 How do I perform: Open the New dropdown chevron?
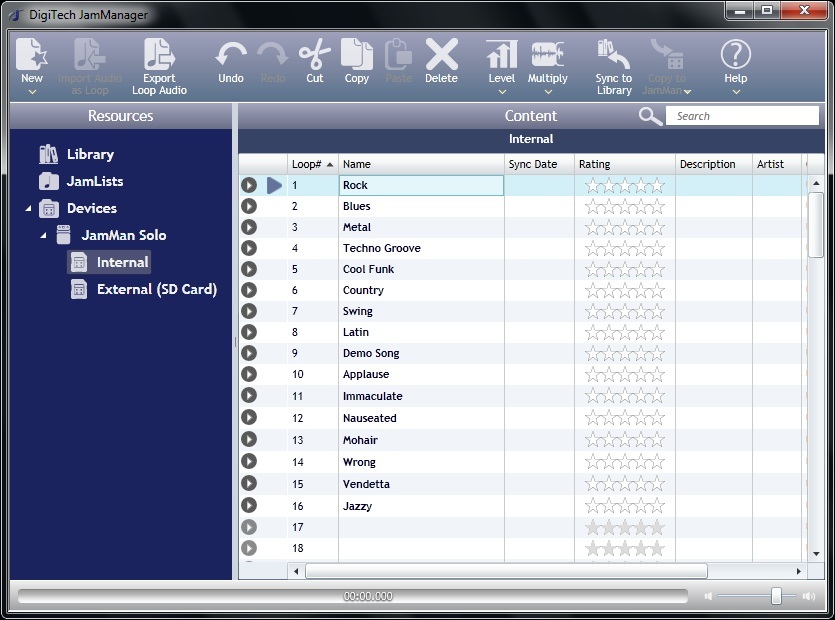32,92
